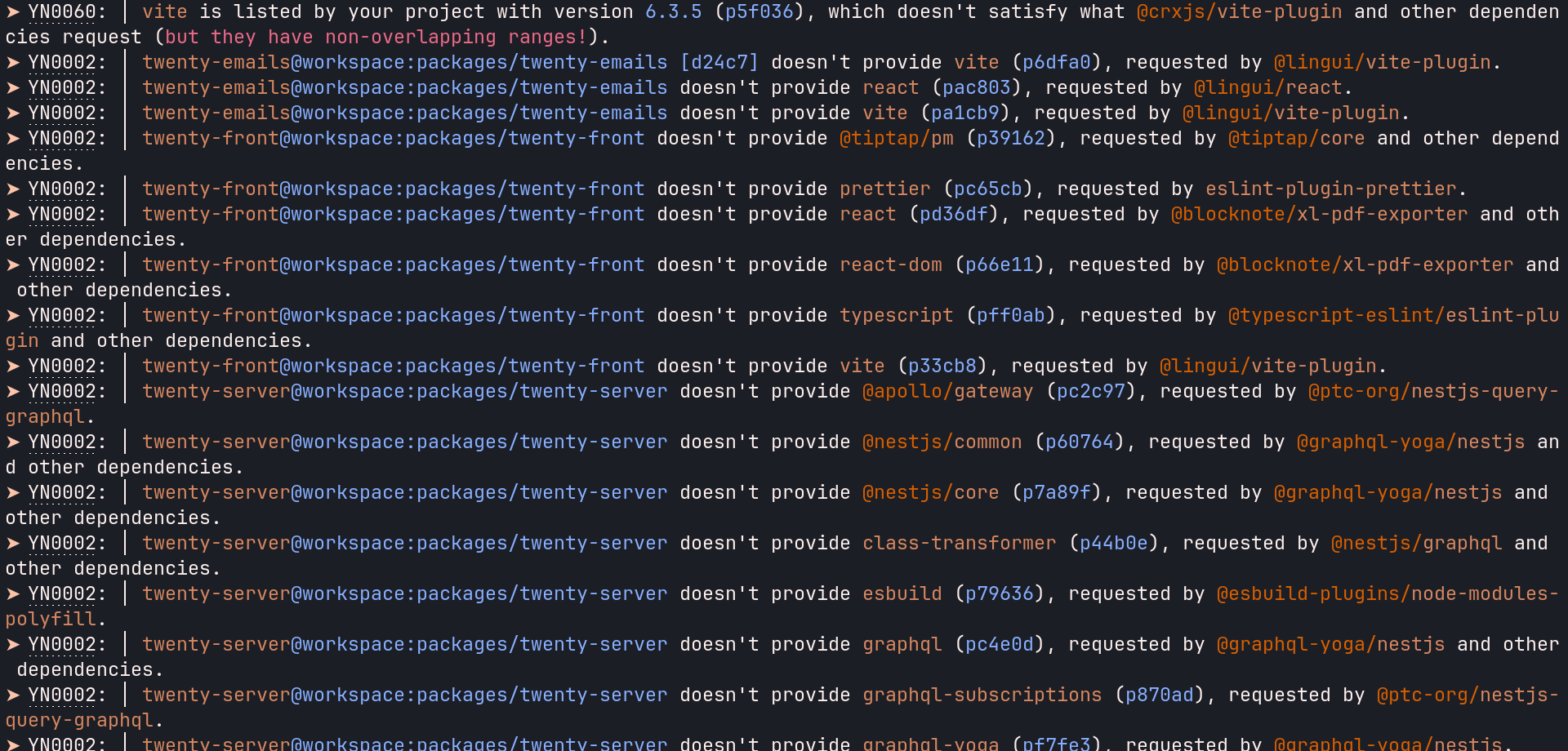This screenshot has width=1568, height=751.
Task: Click the peer hash p44b0e
Action: point(1114,544)
